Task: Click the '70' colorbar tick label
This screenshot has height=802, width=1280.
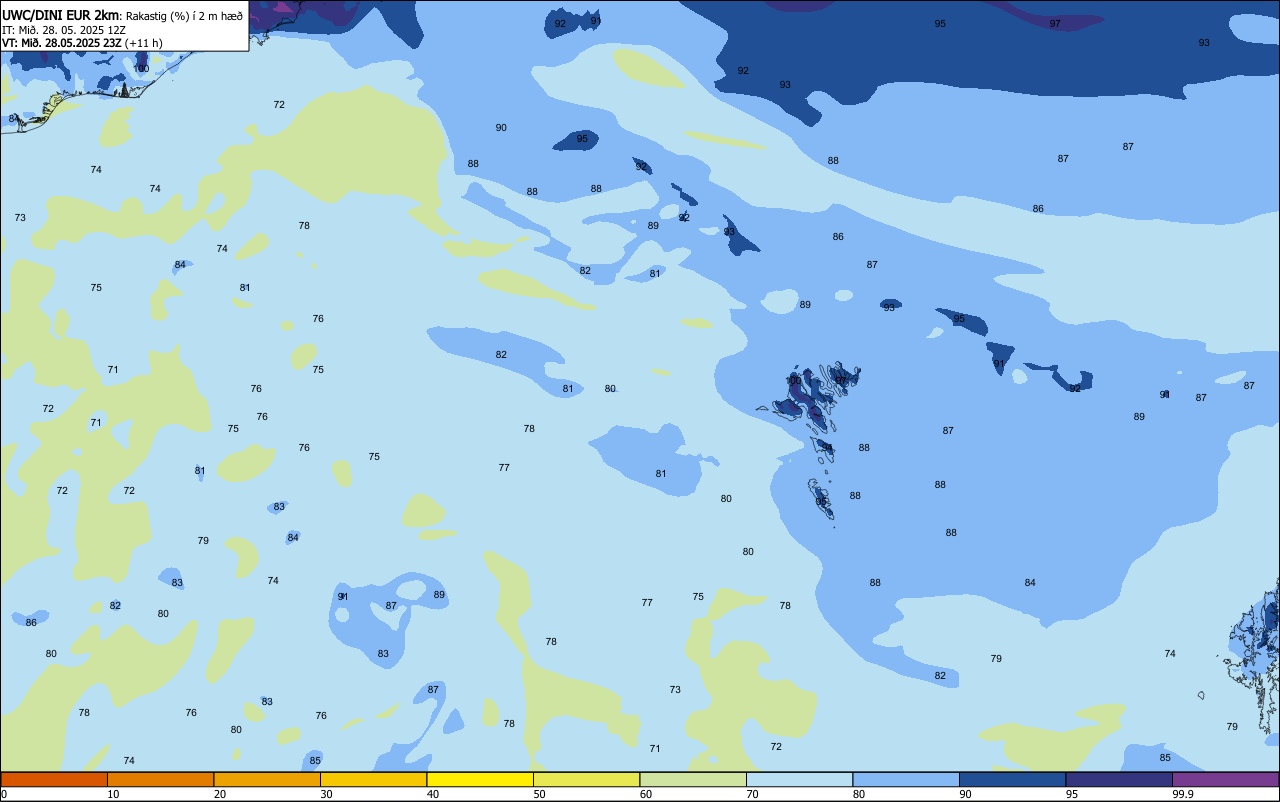Action: click(x=752, y=794)
